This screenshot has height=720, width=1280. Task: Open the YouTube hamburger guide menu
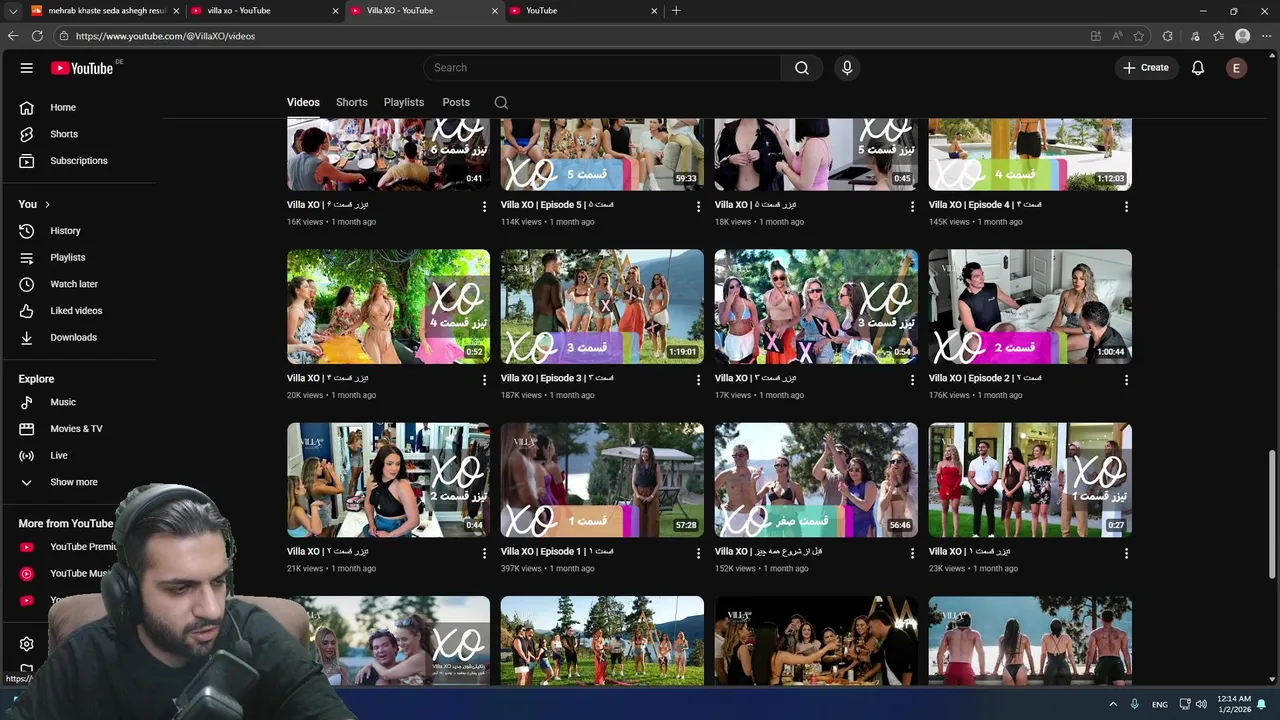[27, 68]
